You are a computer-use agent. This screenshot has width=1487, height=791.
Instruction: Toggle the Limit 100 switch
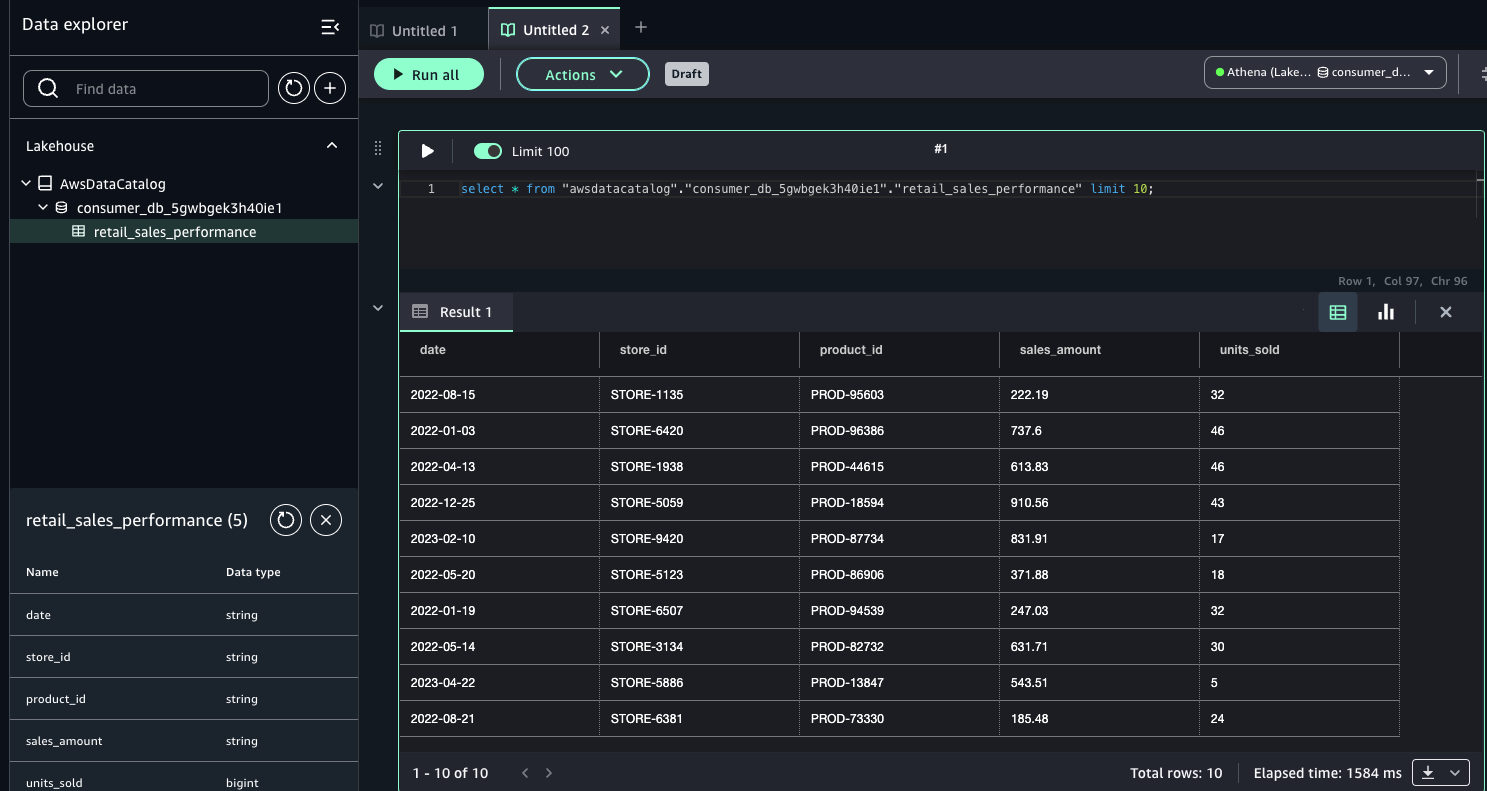point(488,151)
